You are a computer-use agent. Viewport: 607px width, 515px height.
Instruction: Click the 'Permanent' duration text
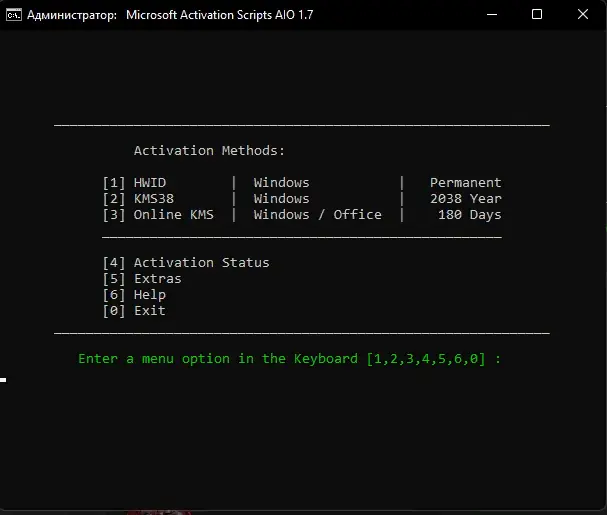pyautogui.click(x=465, y=183)
